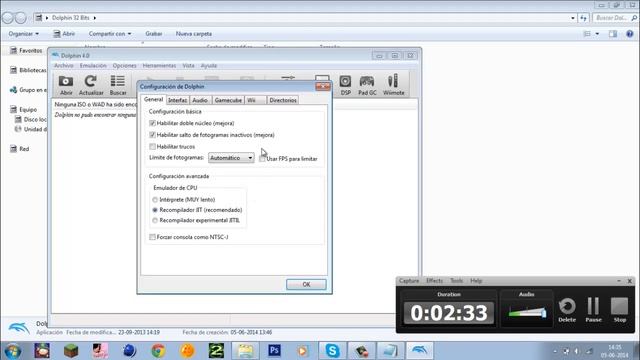The width and height of the screenshot is (640, 360).
Task: Switch to the Audio tab
Action: [x=200, y=100]
